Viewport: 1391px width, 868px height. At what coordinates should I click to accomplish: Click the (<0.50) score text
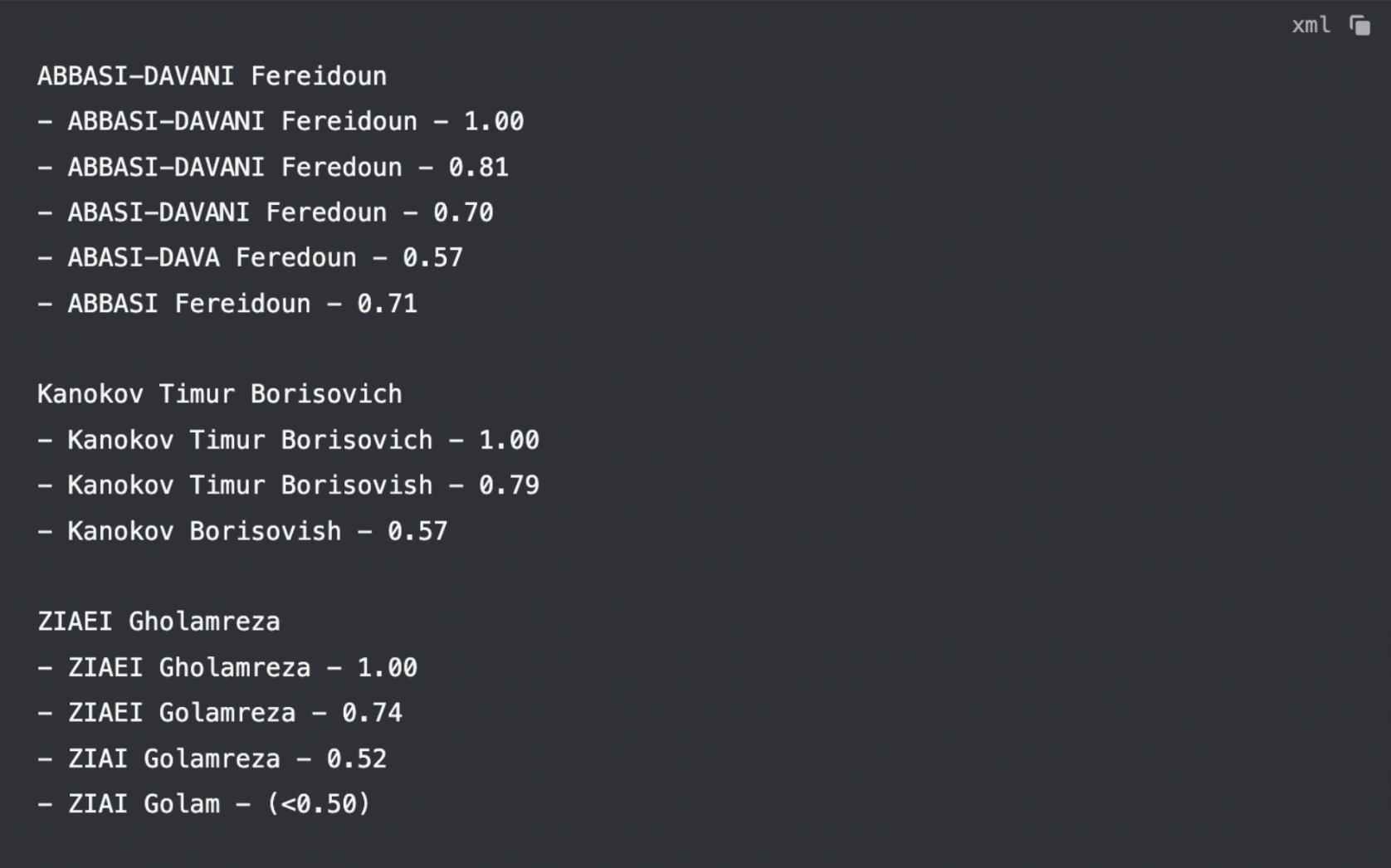319,803
